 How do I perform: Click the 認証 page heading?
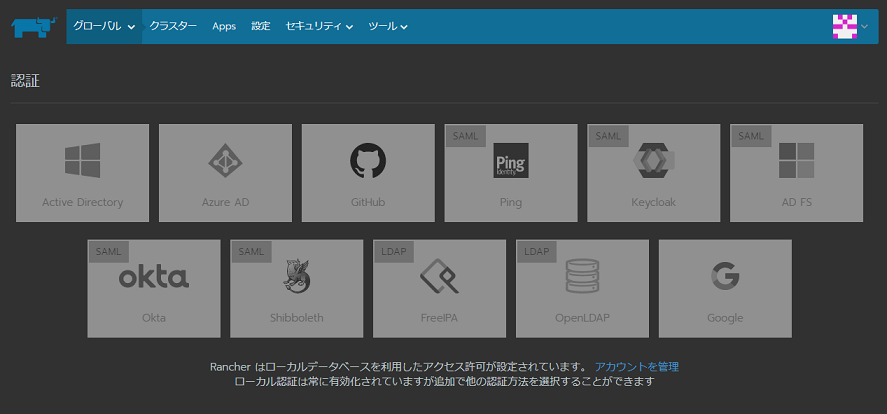tap(25, 81)
